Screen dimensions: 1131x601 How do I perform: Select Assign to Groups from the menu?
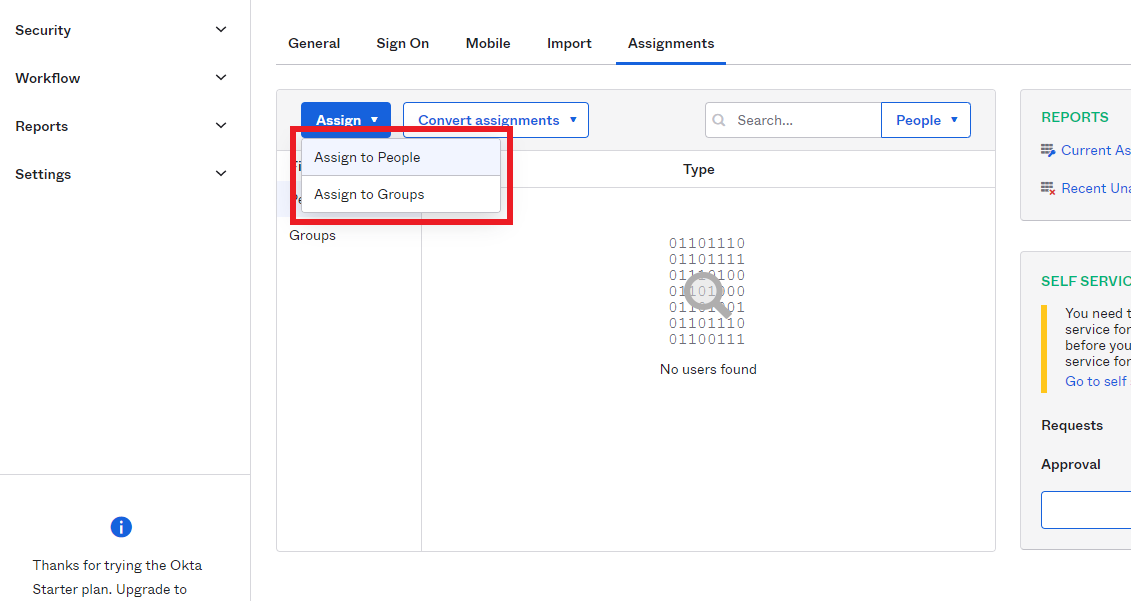click(x=367, y=194)
